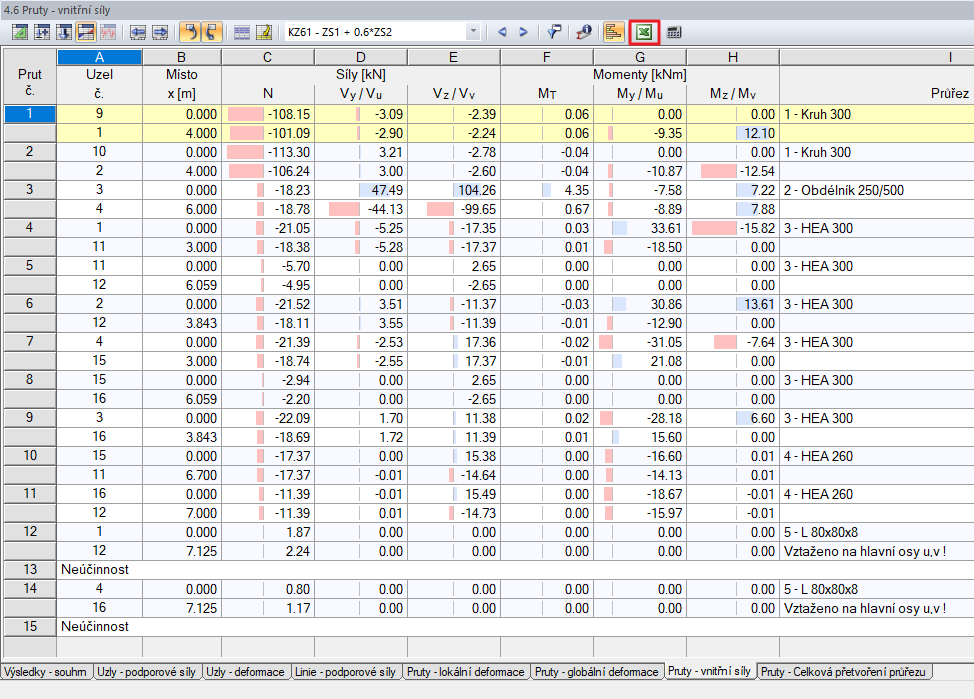Click cross-section cell 2 - Obdélník 250/500

(844, 190)
